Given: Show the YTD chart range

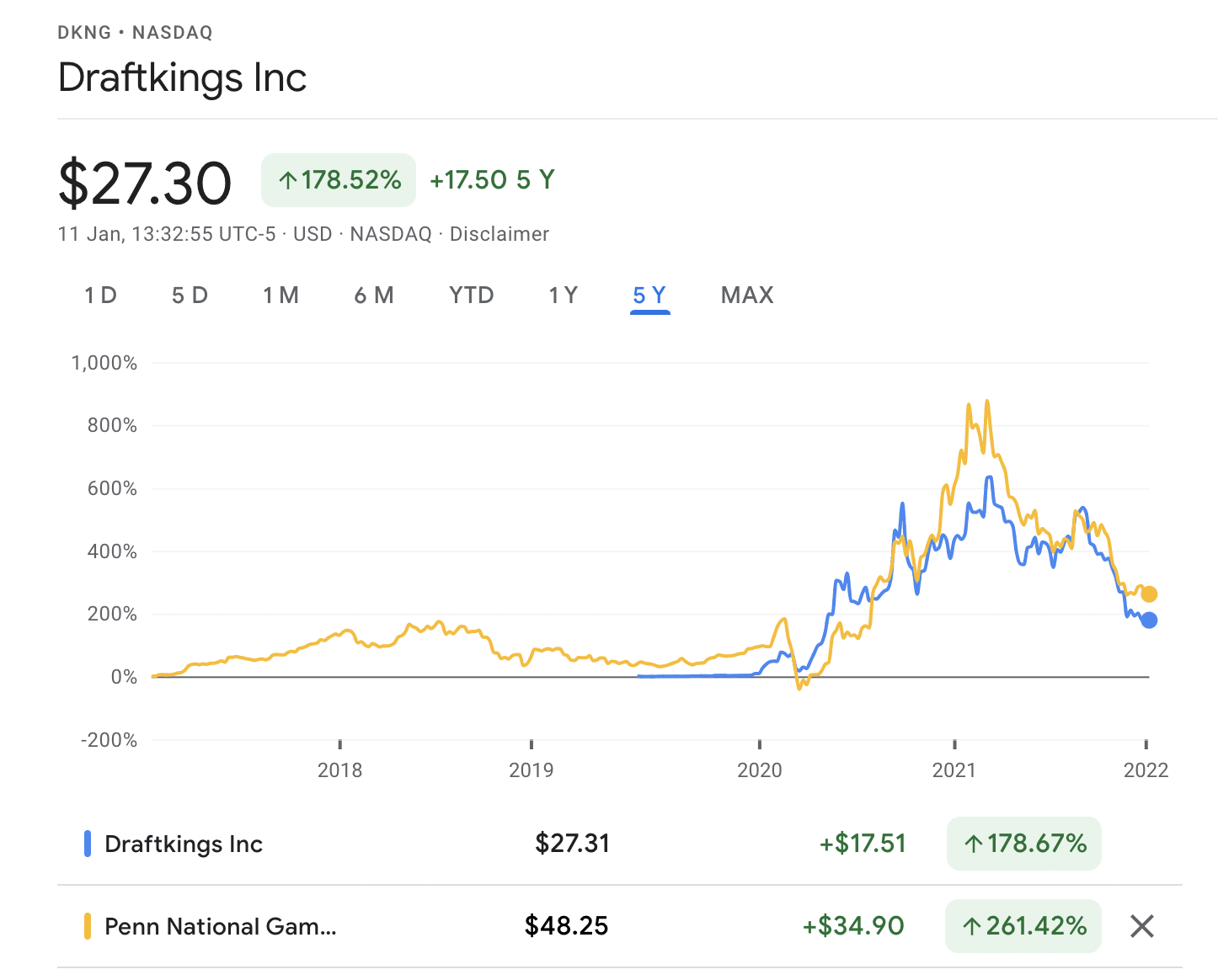Looking at the screenshot, I should [472, 296].
